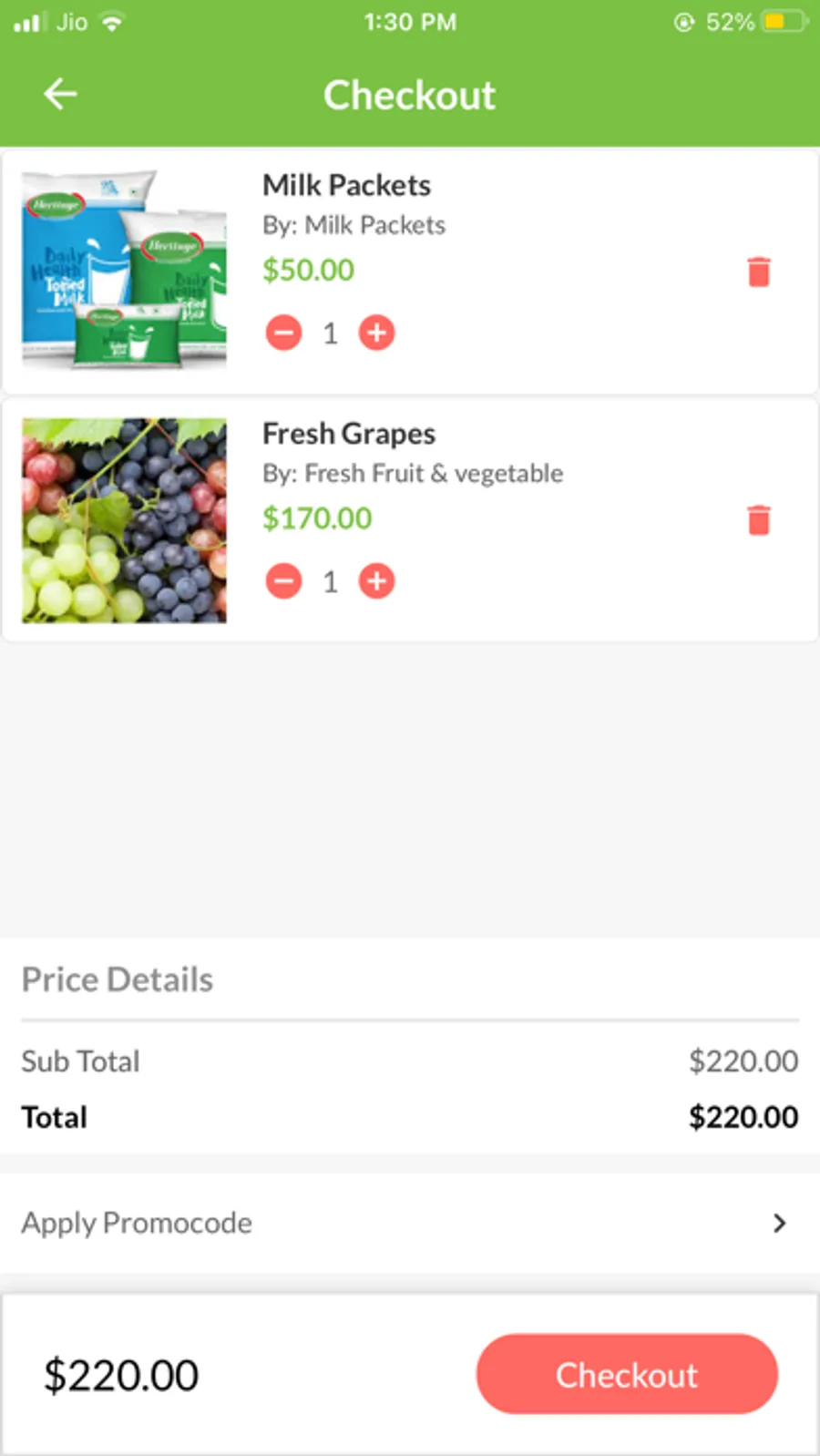This screenshot has width=820, height=1456.
Task: Tap the battery indicator in status bar
Action: point(784,22)
